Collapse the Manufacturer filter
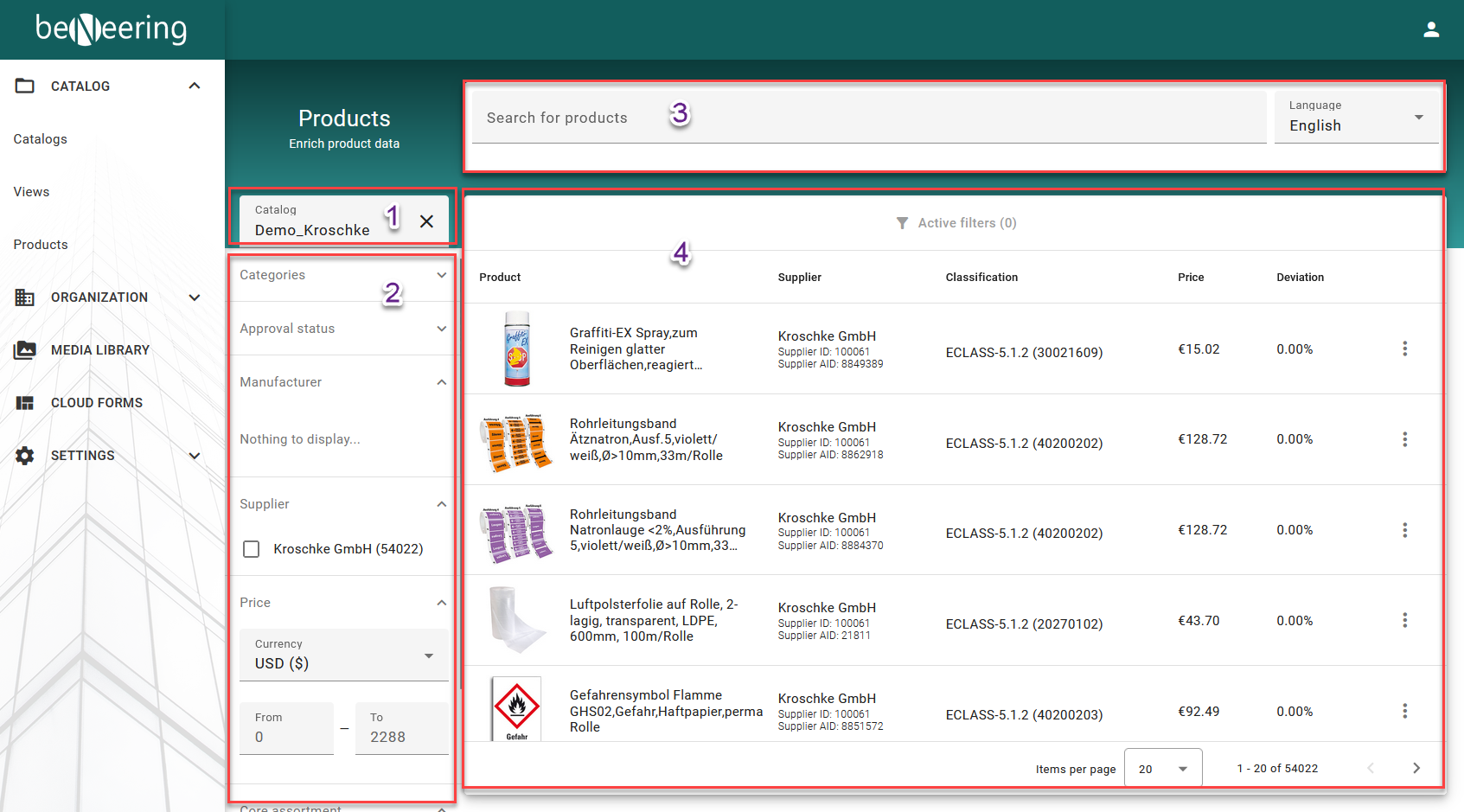Viewport: 1464px width, 812px height. (442, 382)
